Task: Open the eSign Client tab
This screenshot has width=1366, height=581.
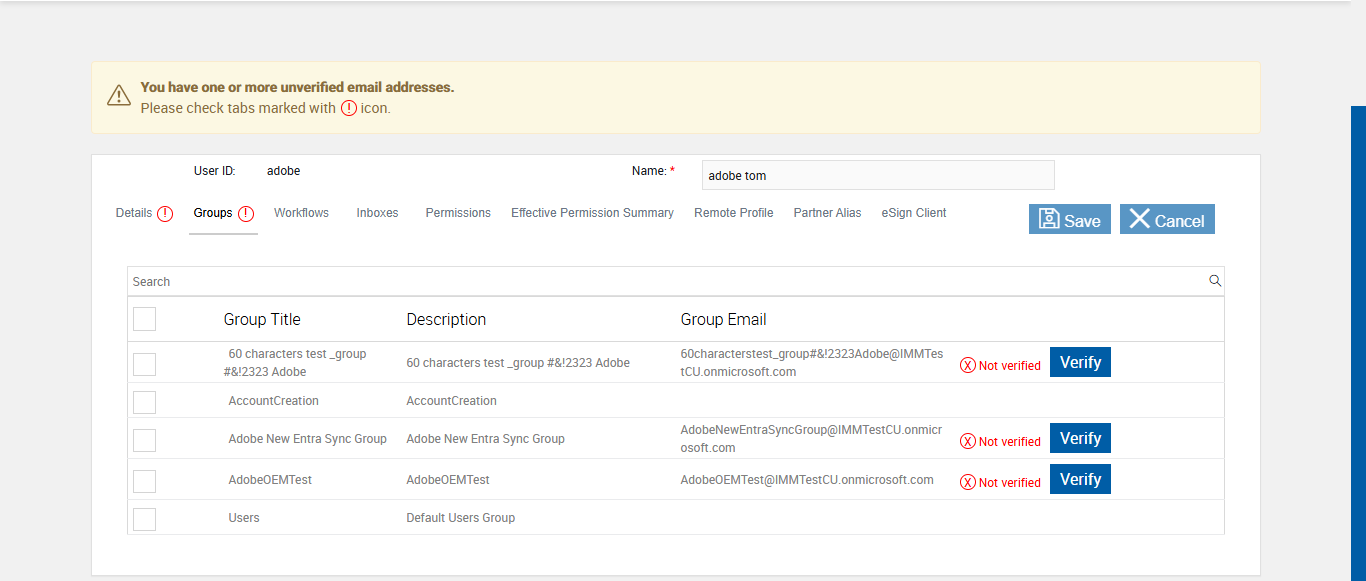Action: 913,213
